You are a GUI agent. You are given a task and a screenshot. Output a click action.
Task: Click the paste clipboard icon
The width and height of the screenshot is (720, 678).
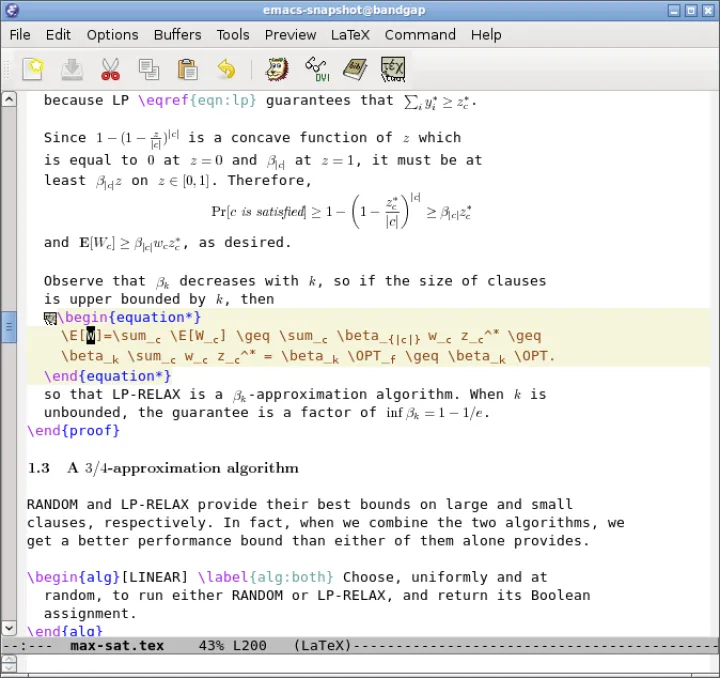coord(187,69)
